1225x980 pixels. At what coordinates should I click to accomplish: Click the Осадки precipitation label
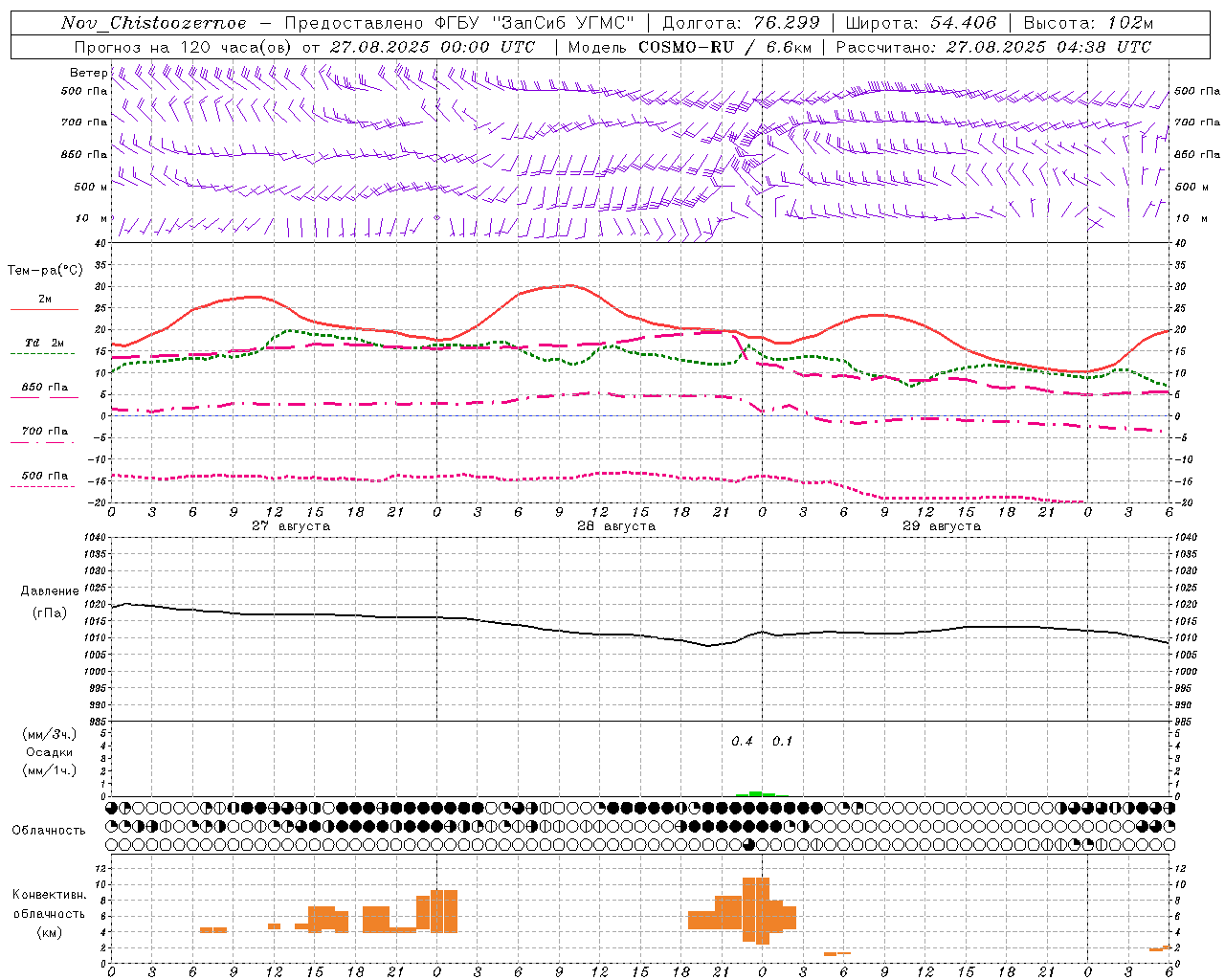50,752
